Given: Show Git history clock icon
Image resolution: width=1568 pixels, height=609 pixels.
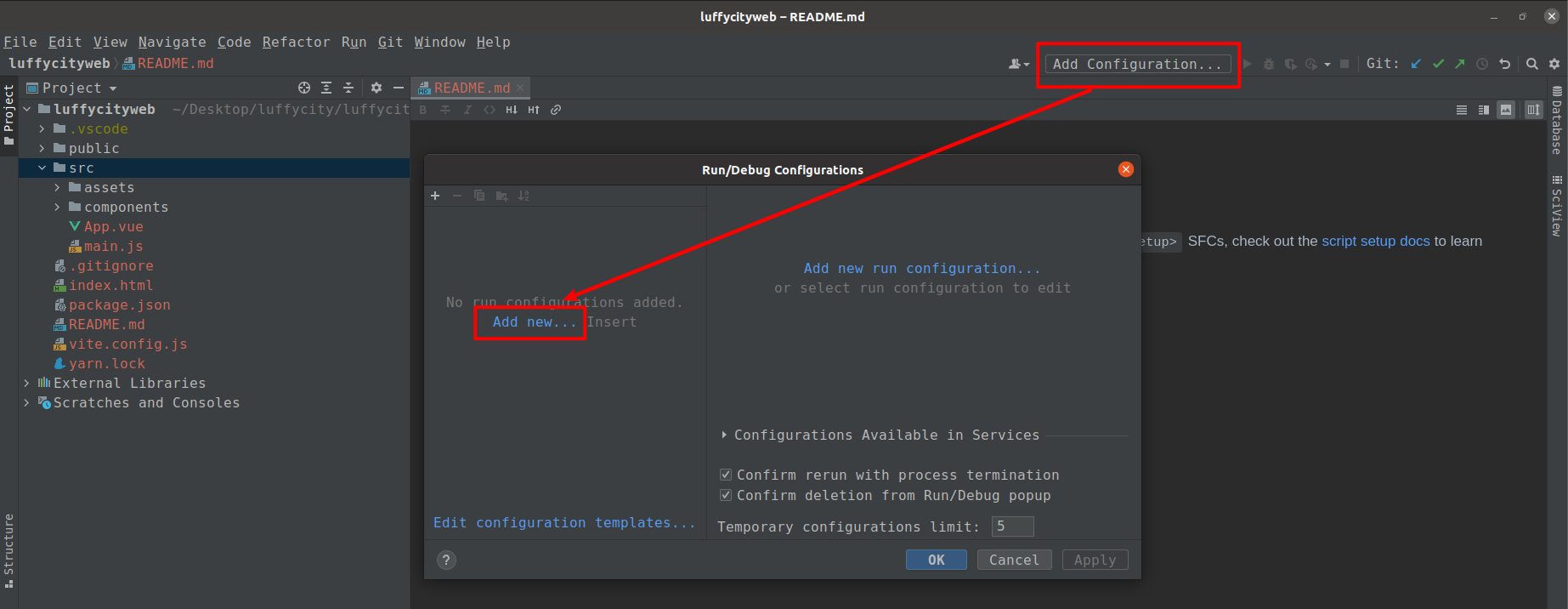Looking at the screenshot, I should click(1482, 64).
